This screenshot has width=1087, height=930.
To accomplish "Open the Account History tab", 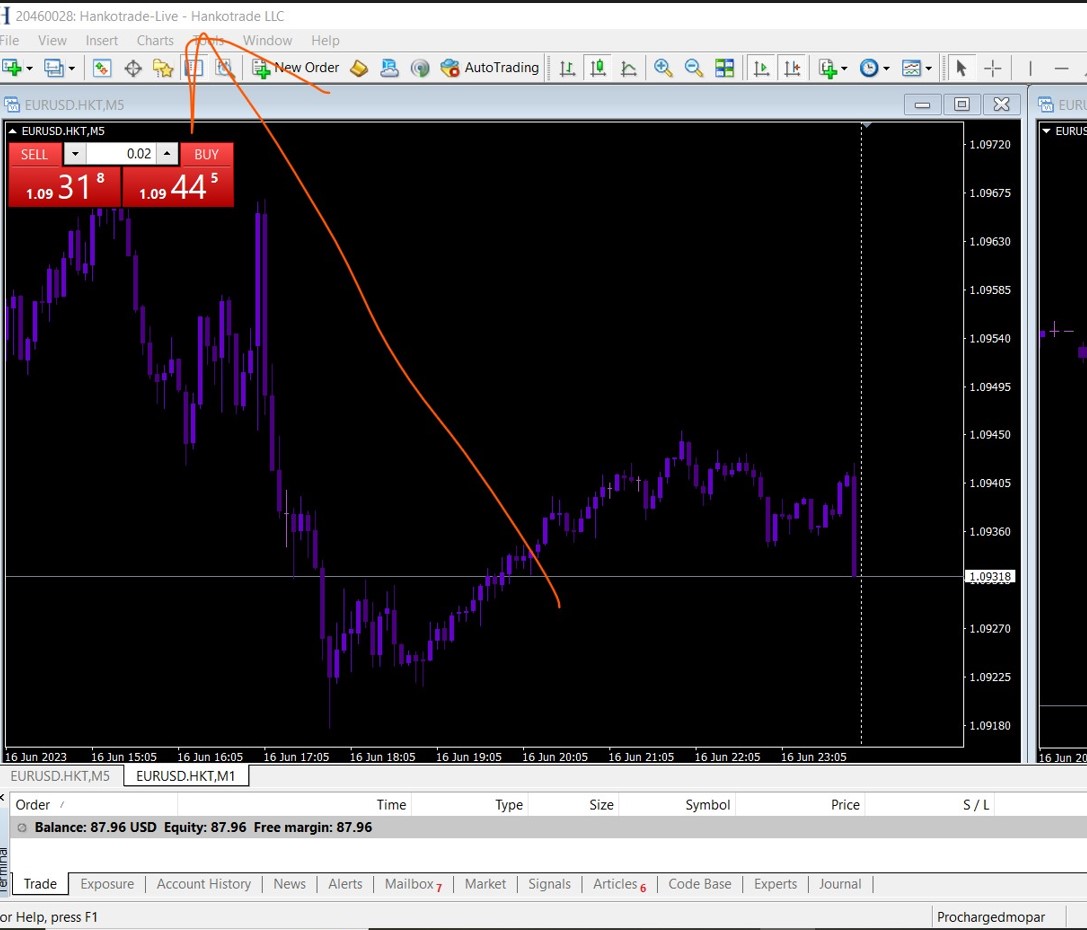I will pyautogui.click(x=204, y=884).
